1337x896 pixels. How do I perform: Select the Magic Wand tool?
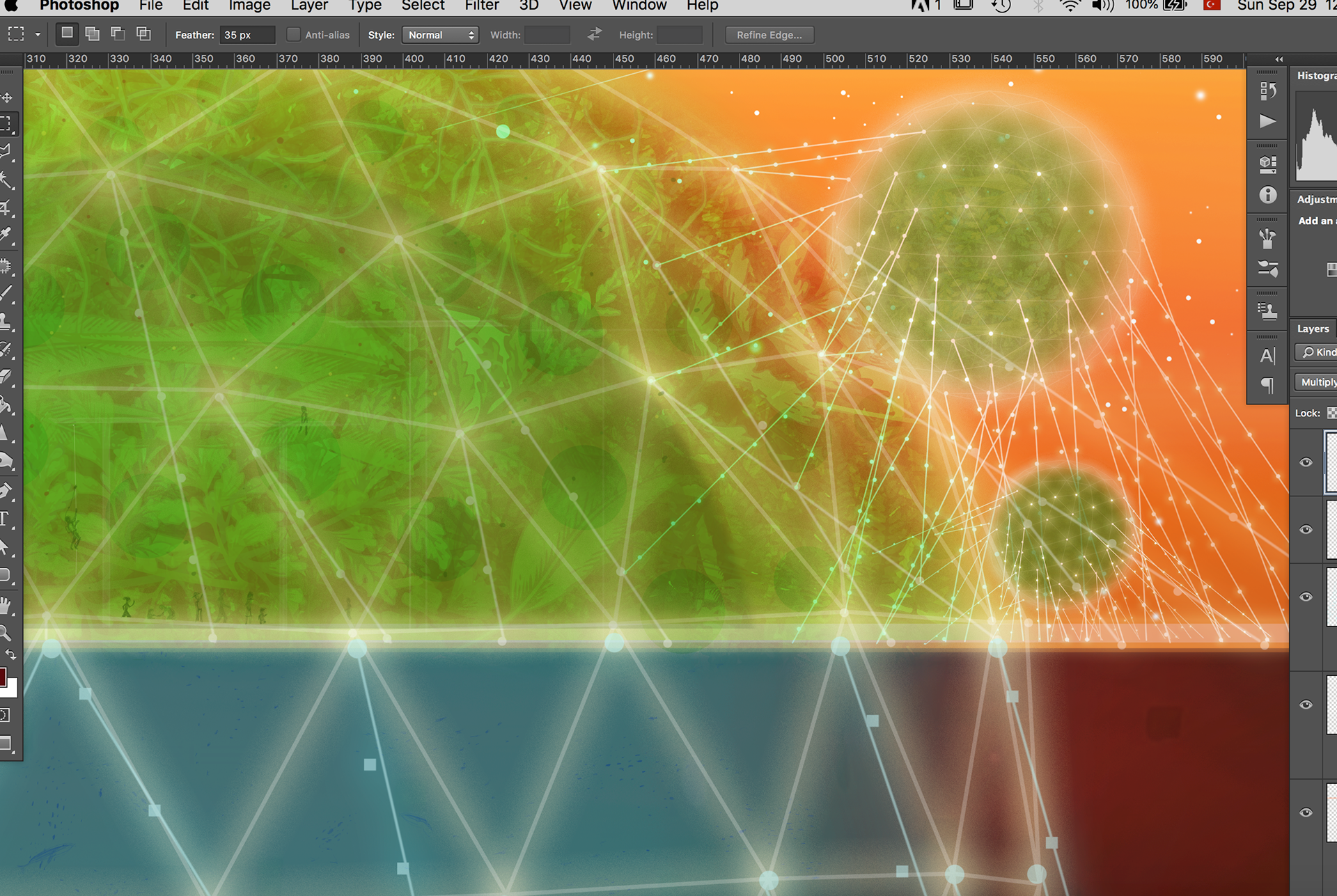(7, 180)
